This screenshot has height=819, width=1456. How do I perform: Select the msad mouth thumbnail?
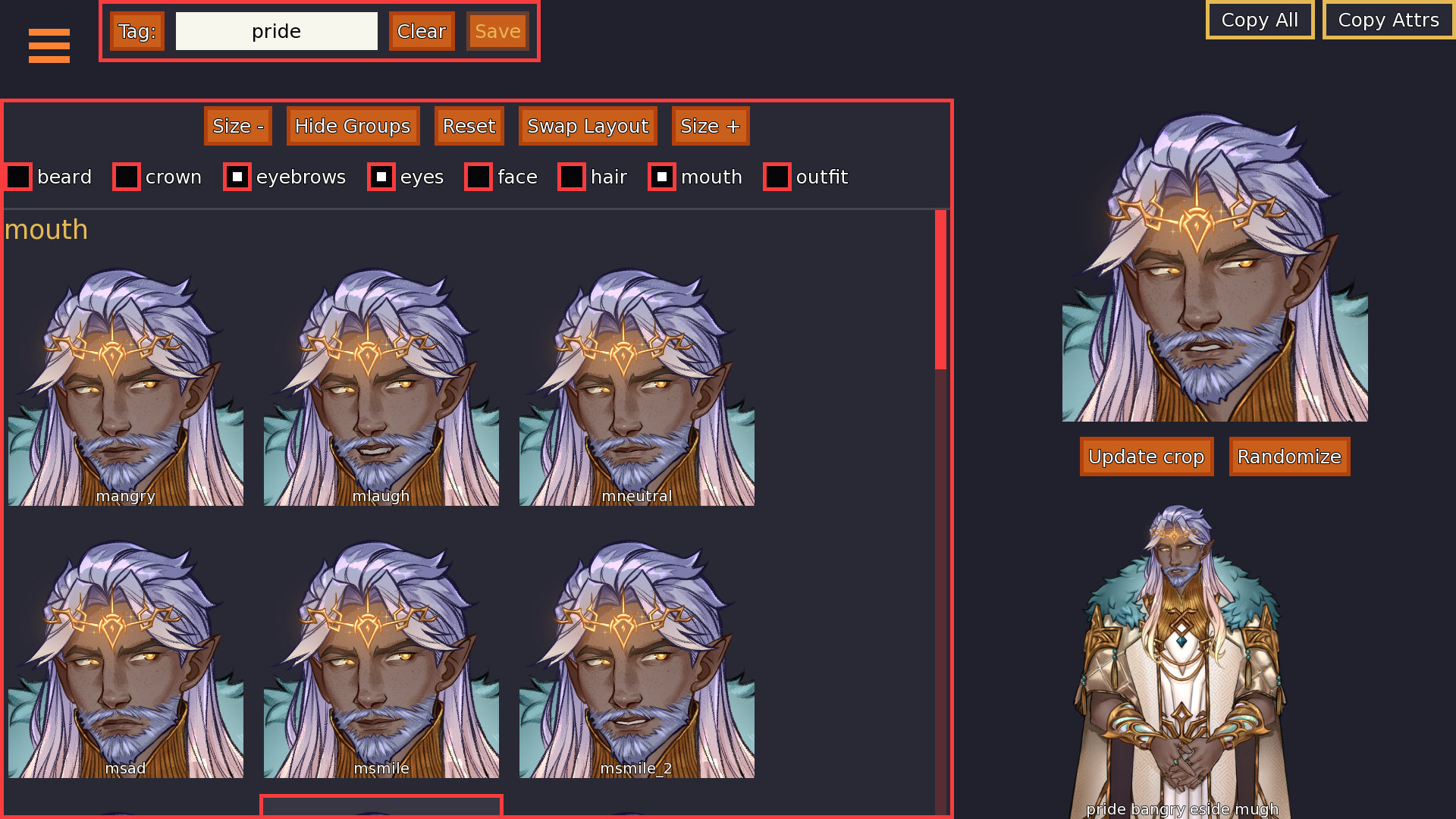tap(126, 659)
